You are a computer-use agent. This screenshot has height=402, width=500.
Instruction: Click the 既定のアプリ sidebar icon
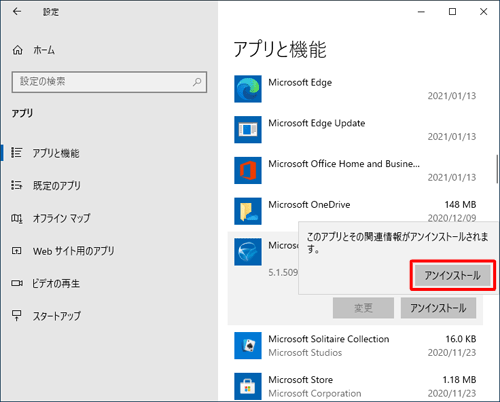coord(16,185)
